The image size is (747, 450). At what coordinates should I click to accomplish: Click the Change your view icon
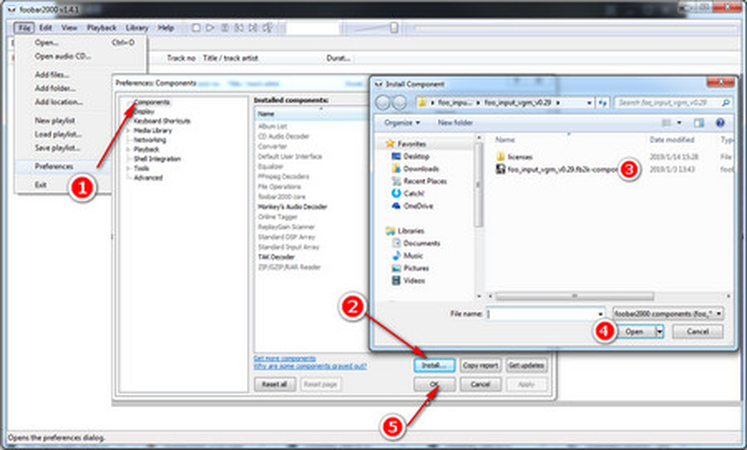click(666, 123)
